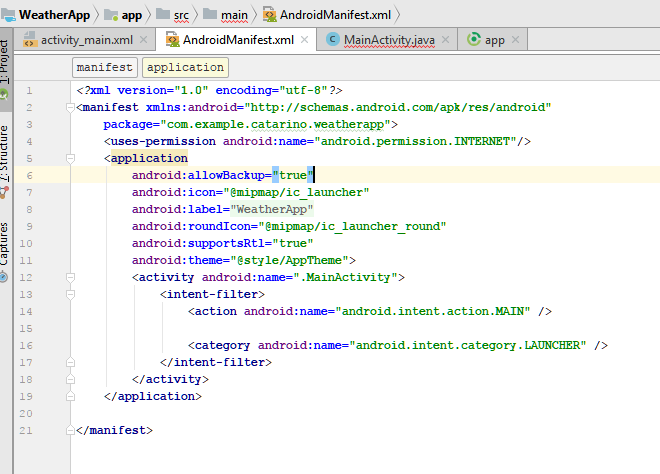660x474 pixels.
Task: Collapse the activity tag fold on line 12
Action: 70,278
